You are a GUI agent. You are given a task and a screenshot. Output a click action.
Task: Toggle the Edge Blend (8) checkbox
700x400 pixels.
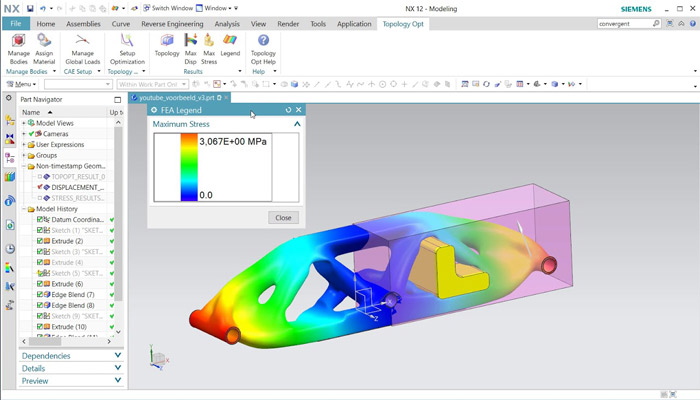[40, 305]
